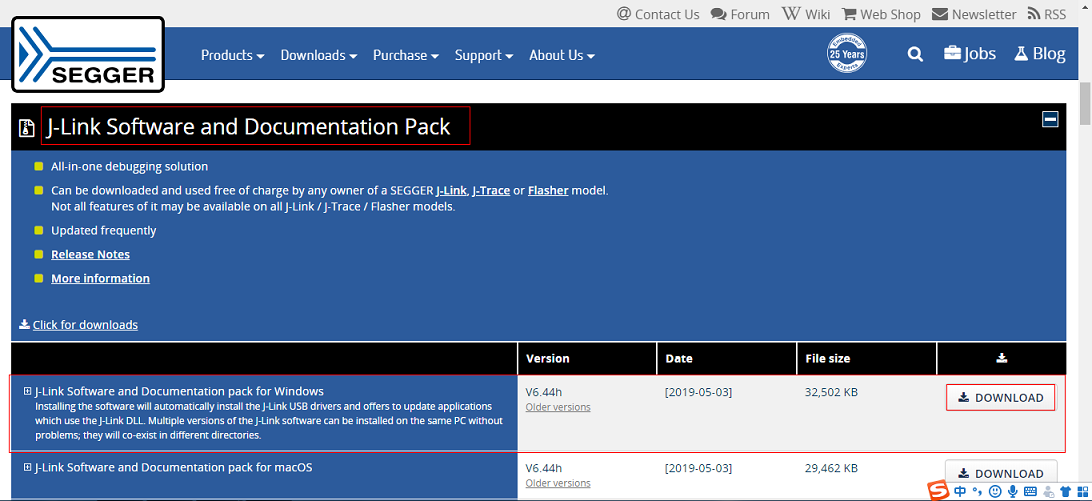Open the Blog flask link

click(1039, 54)
